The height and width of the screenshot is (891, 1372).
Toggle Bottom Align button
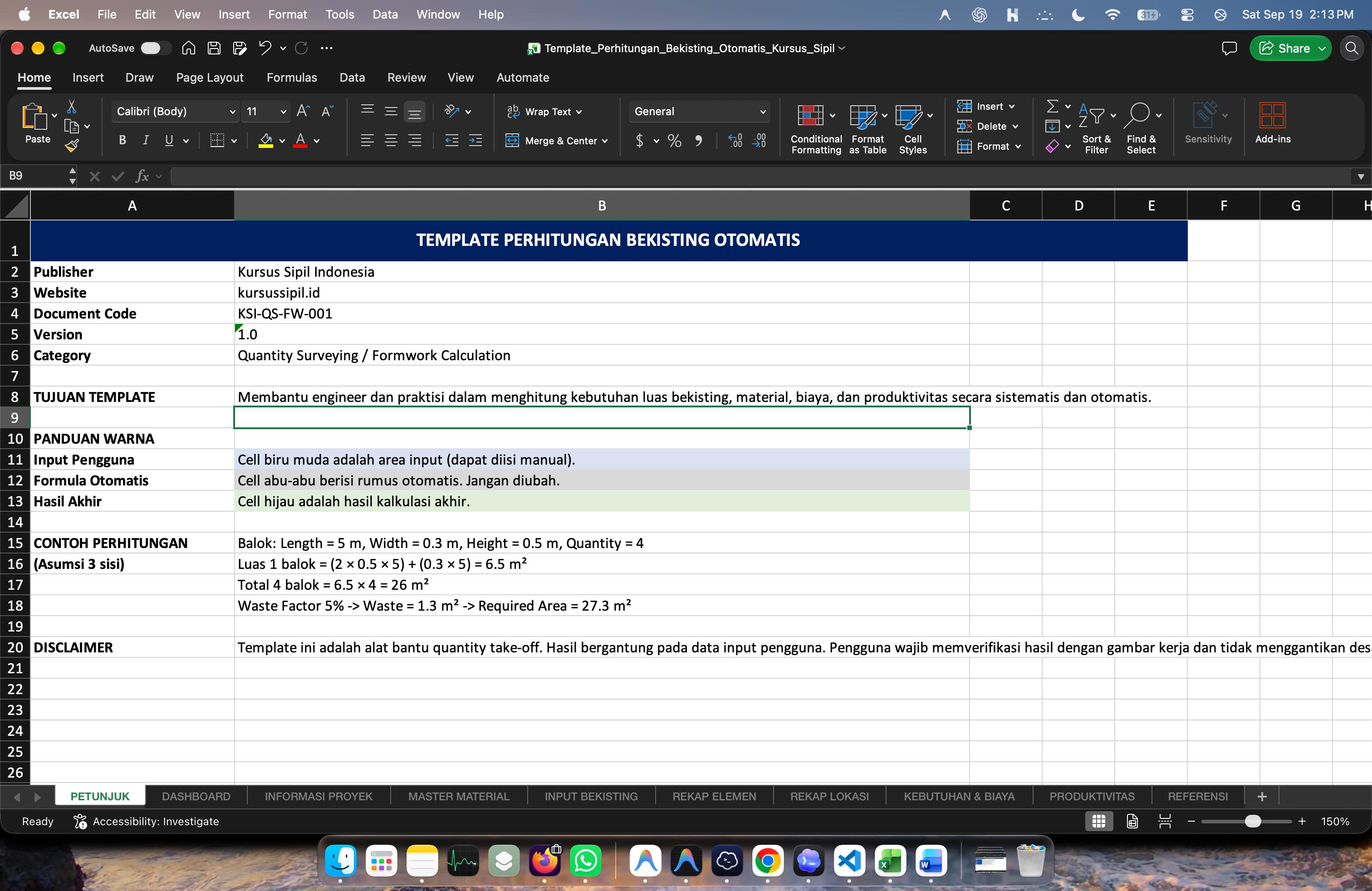click(x=415, y=112)
